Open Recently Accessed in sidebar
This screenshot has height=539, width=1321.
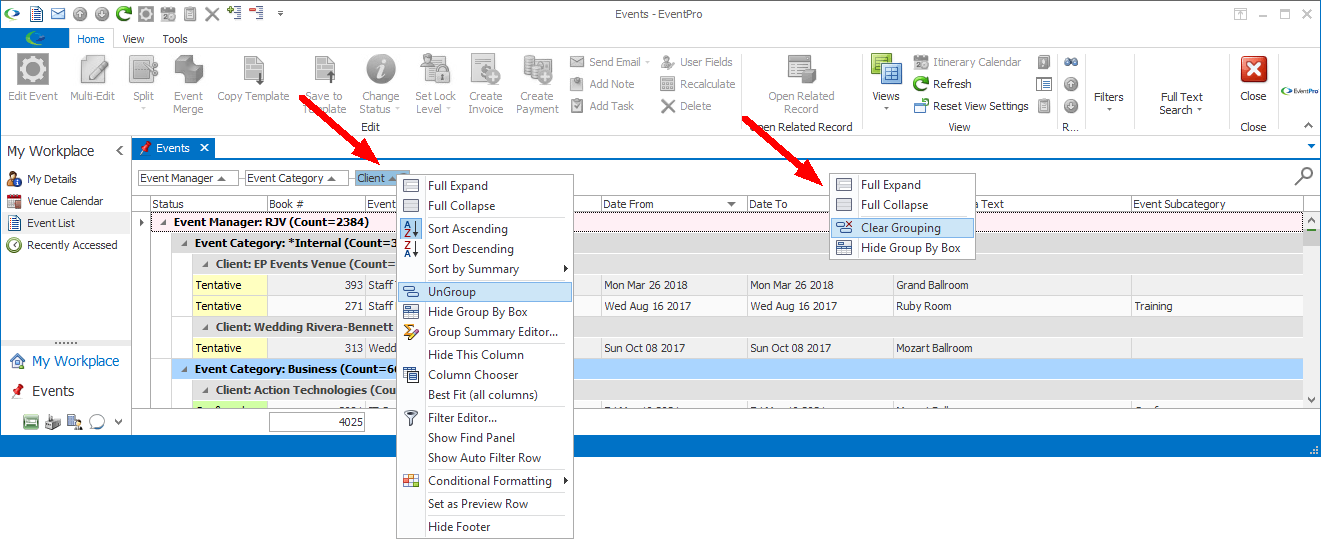point(61,245)
